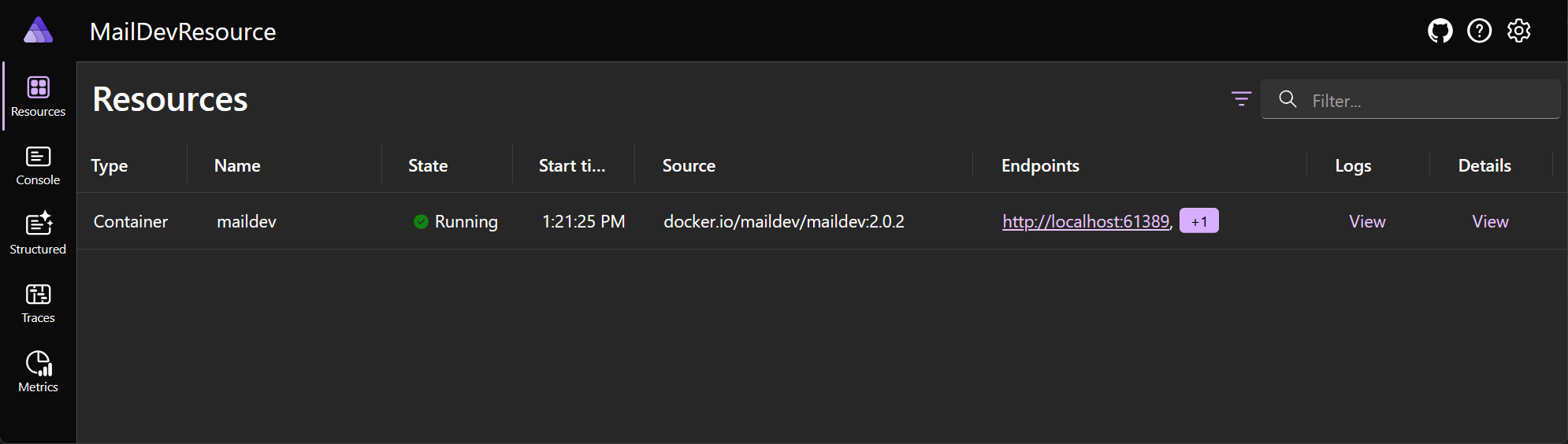Sort resources by the Type column
This screenshot has width=1568, height=444.
110,165
